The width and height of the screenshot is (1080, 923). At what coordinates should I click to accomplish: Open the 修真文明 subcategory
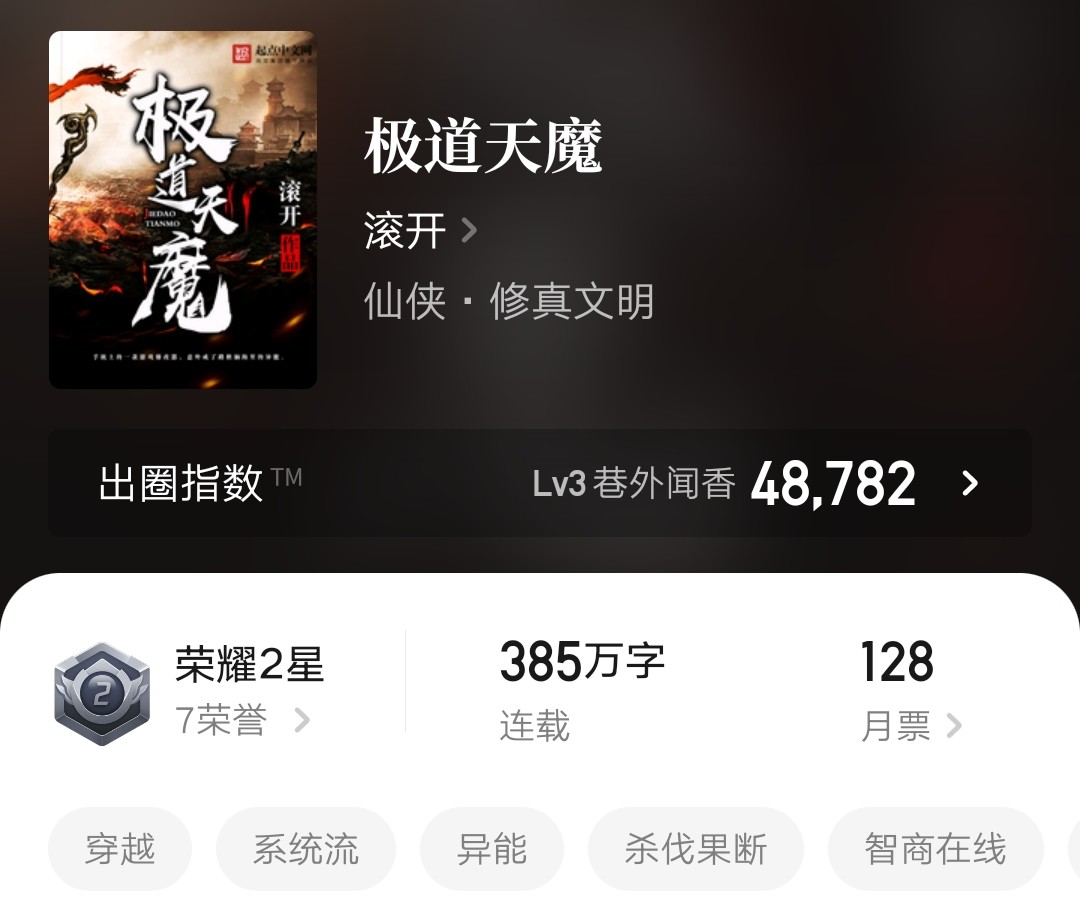[572, 301]
